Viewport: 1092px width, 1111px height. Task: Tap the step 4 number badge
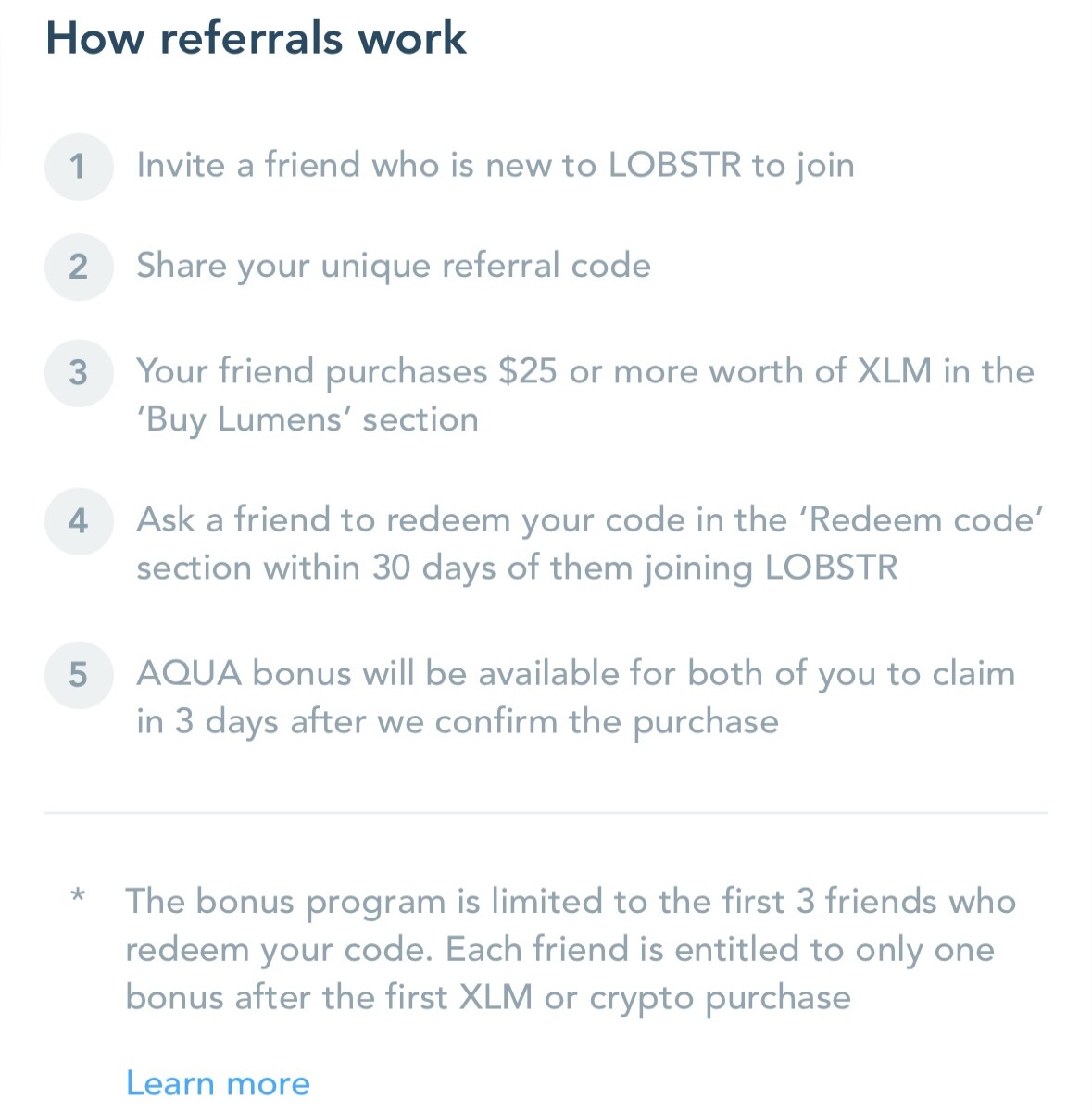tap(79, 521)
